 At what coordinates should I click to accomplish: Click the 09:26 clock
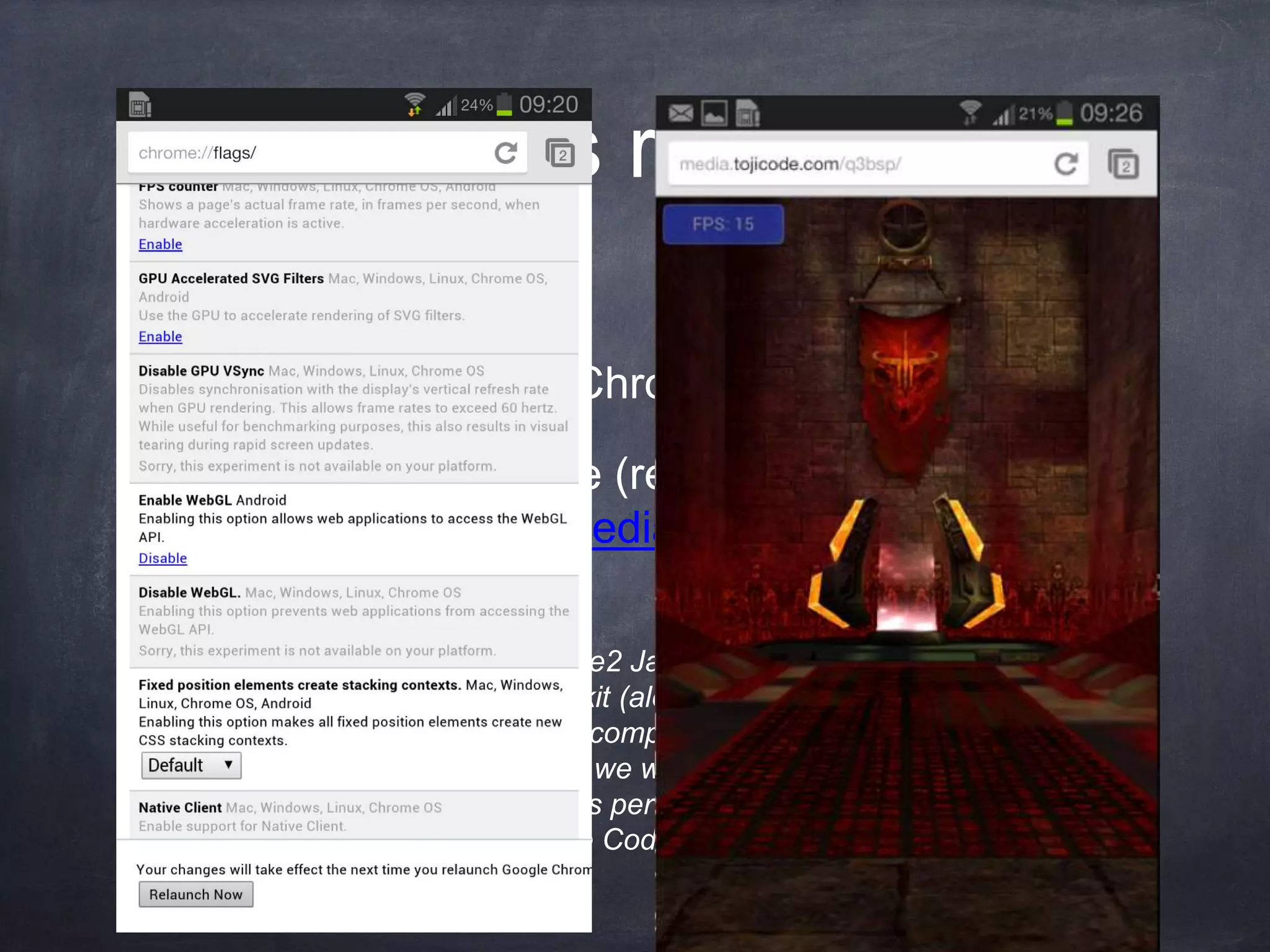coord(1111,113)
